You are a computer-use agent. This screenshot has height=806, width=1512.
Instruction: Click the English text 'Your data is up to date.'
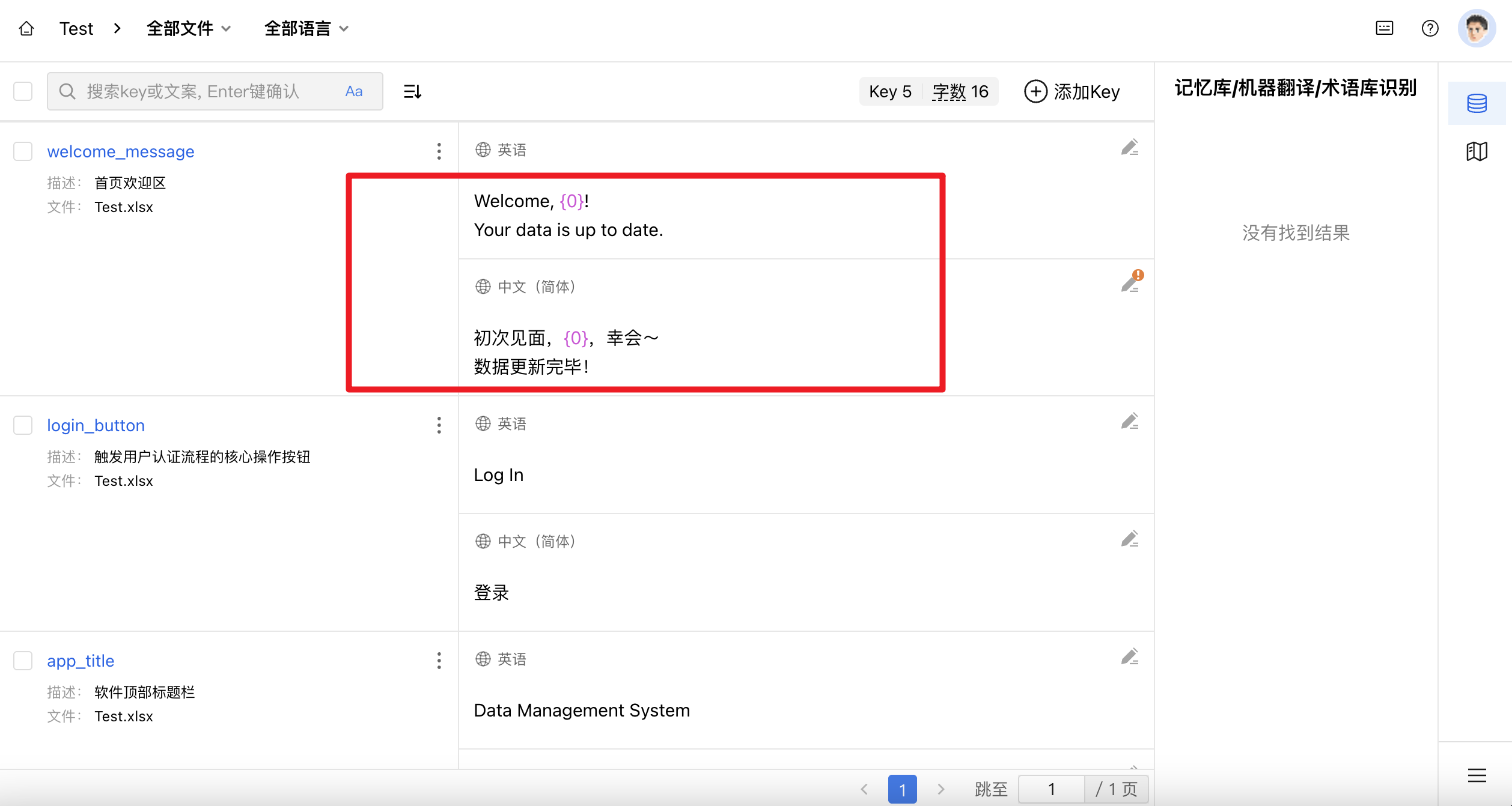pos(569,230)
